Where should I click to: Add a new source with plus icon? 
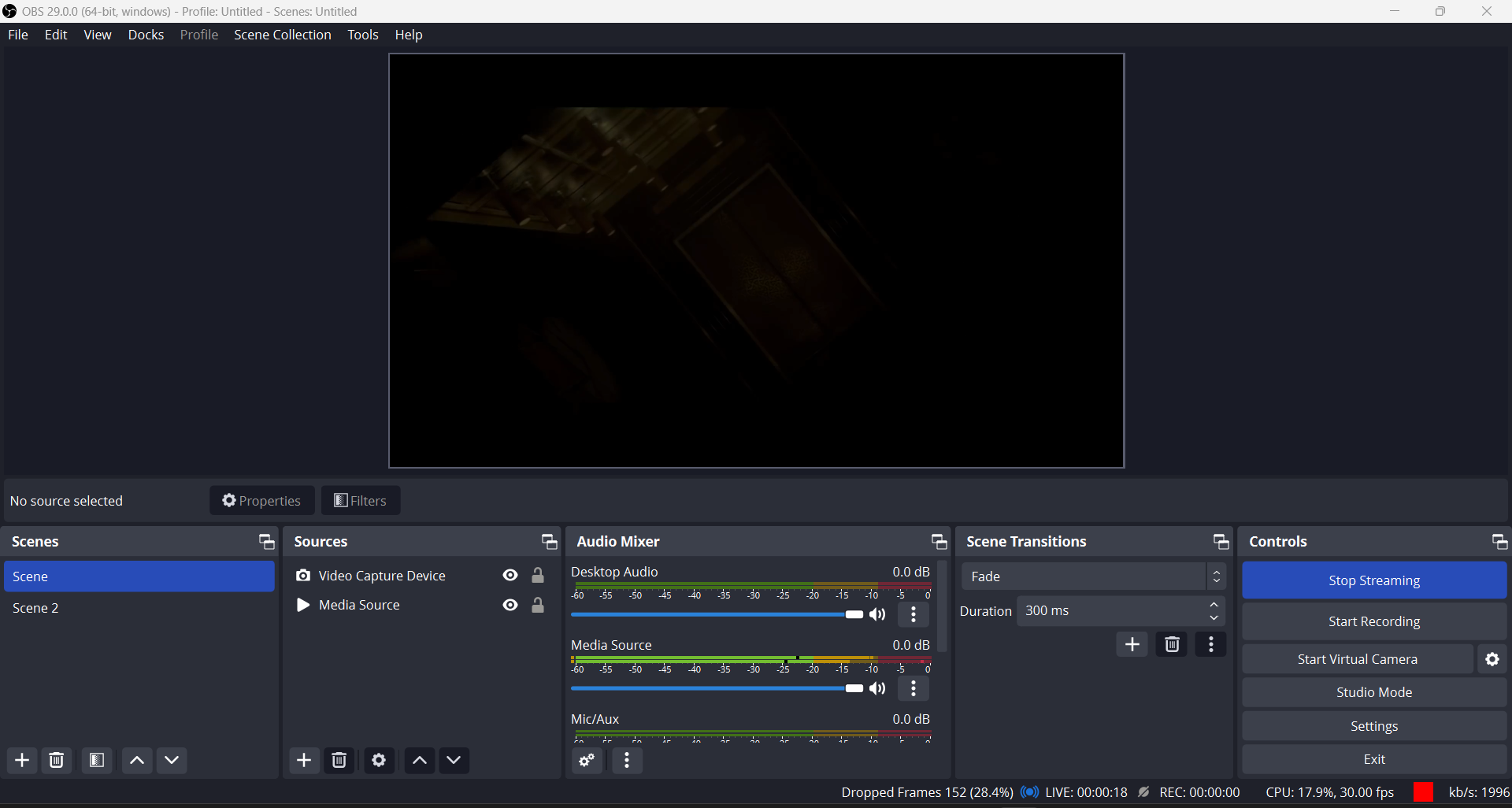click(304, 760)
